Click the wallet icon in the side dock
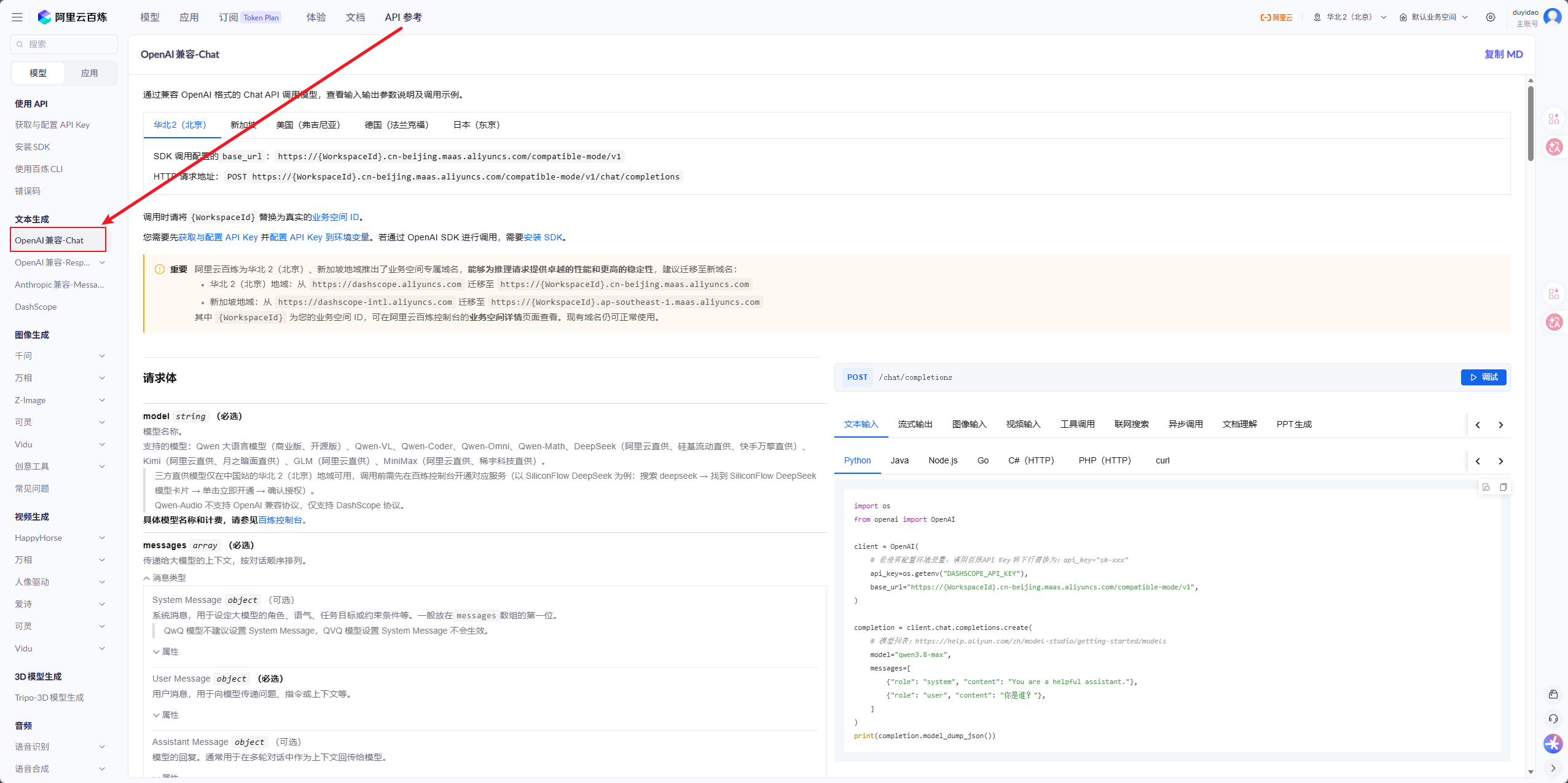The height and width of the screenshot is (783, 1568). point(1553,694)
